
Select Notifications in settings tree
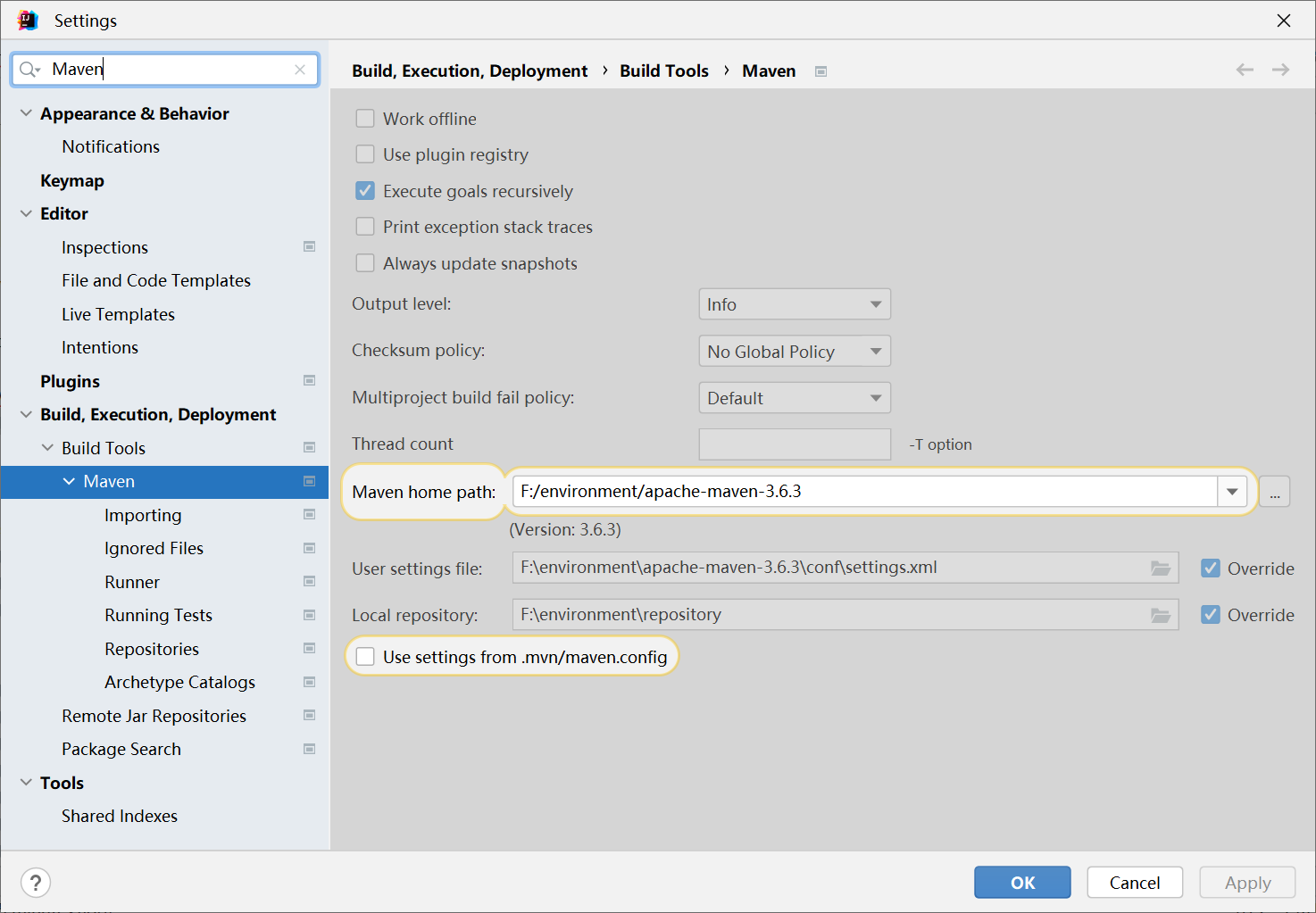coord(111,146)
